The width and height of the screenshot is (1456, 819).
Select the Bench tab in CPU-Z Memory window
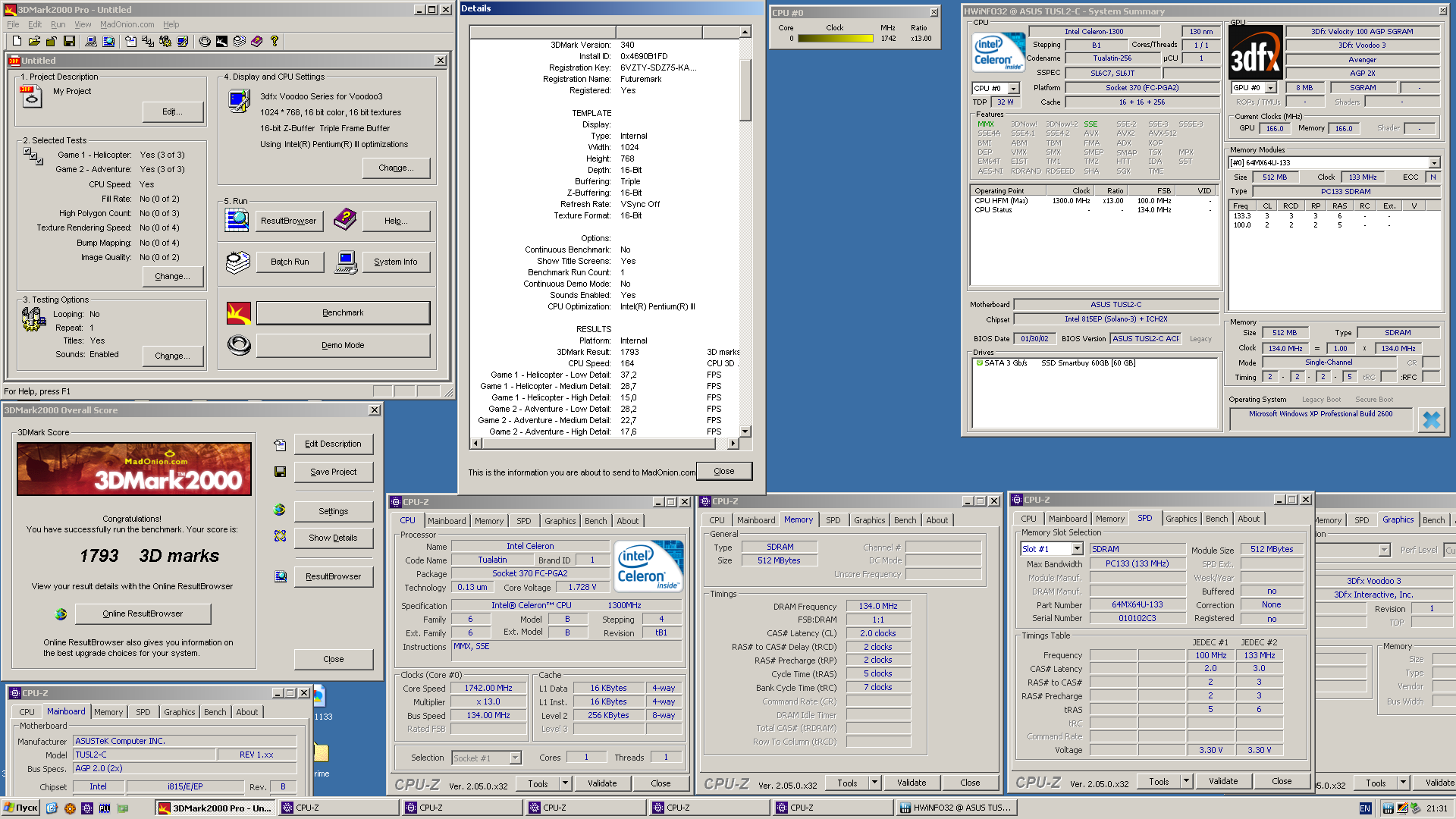click(x=905, y=520)
